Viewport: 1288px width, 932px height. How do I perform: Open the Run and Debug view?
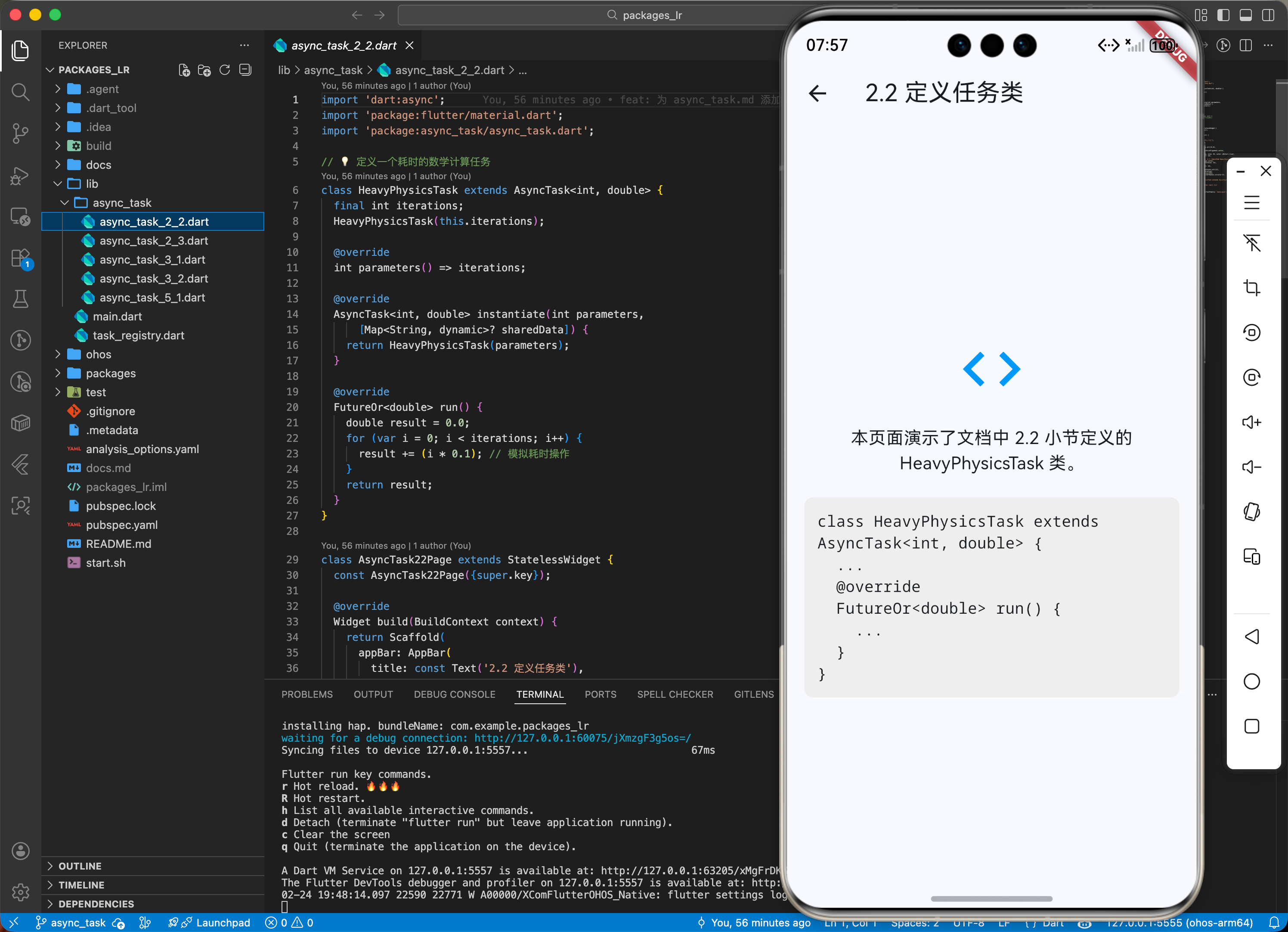coord(20,176)
